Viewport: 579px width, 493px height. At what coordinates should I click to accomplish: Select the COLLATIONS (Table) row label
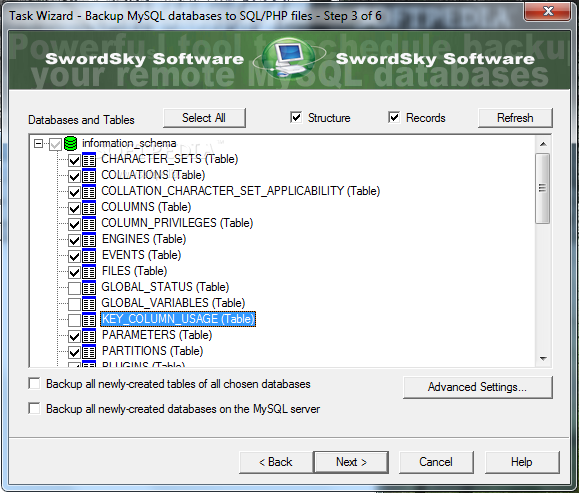[153, 175]
